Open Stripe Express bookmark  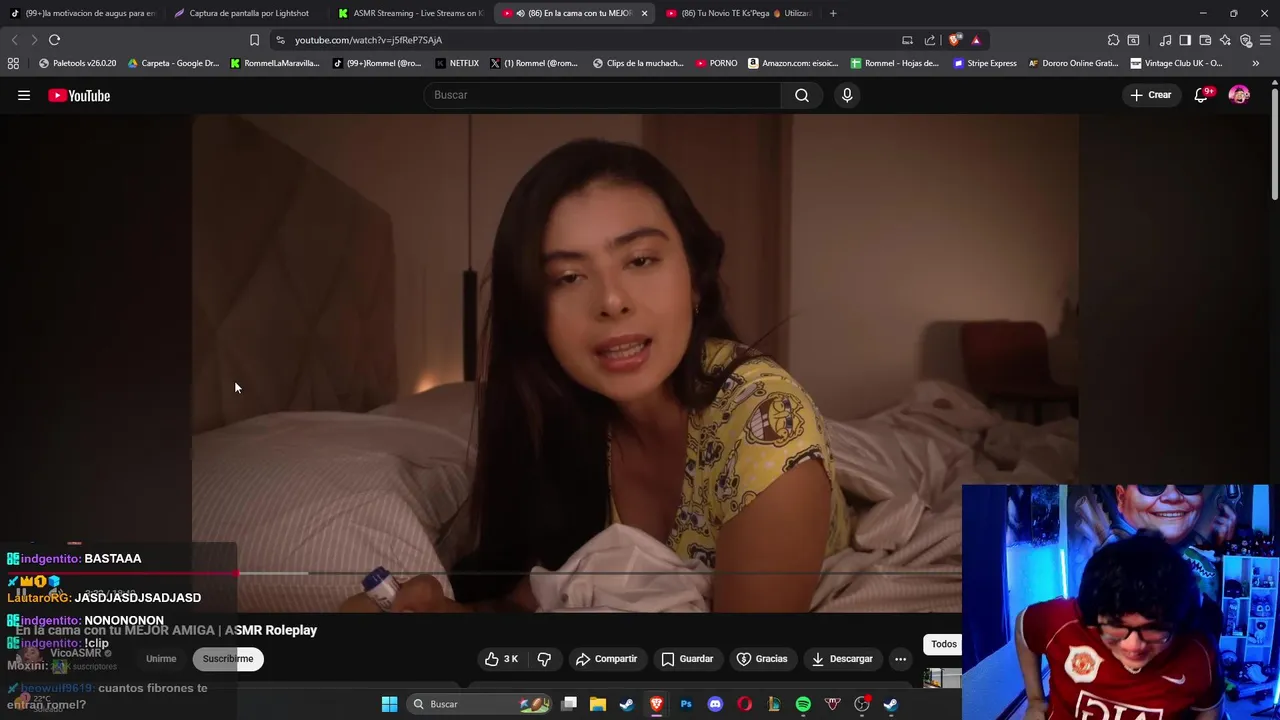pyautogui.click(x=985, y=63)
